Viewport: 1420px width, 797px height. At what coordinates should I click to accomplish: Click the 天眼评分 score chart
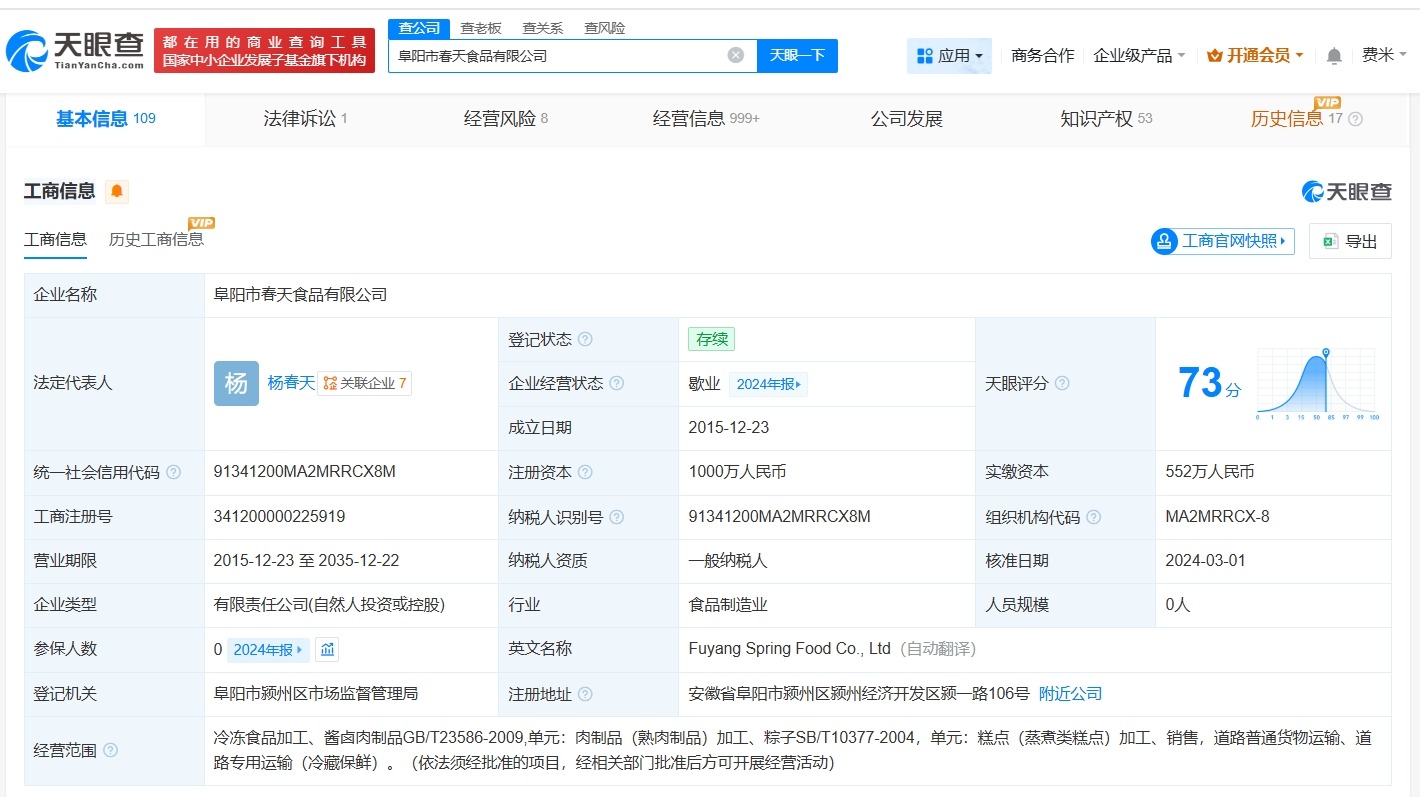1316,383
